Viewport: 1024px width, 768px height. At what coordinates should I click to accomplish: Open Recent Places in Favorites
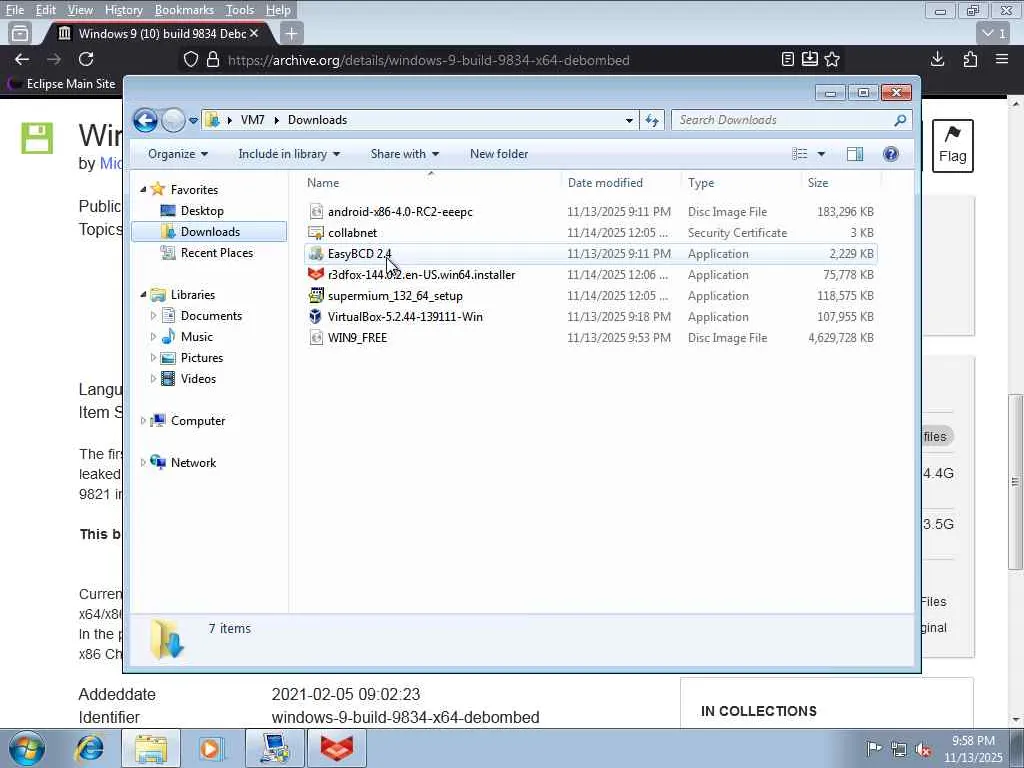point(216,253)
